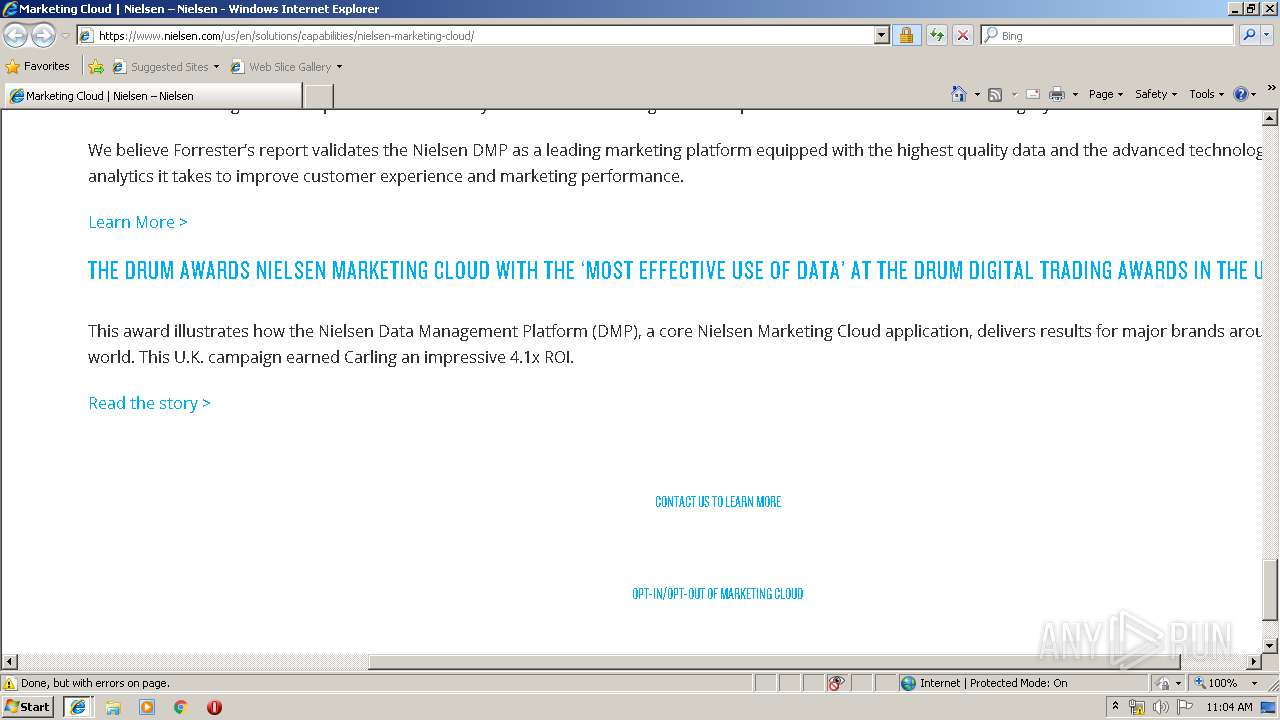The image size is (1280, 720).
Task: Click the volume speaker tray icon
Action: [x=1160, y=707]
